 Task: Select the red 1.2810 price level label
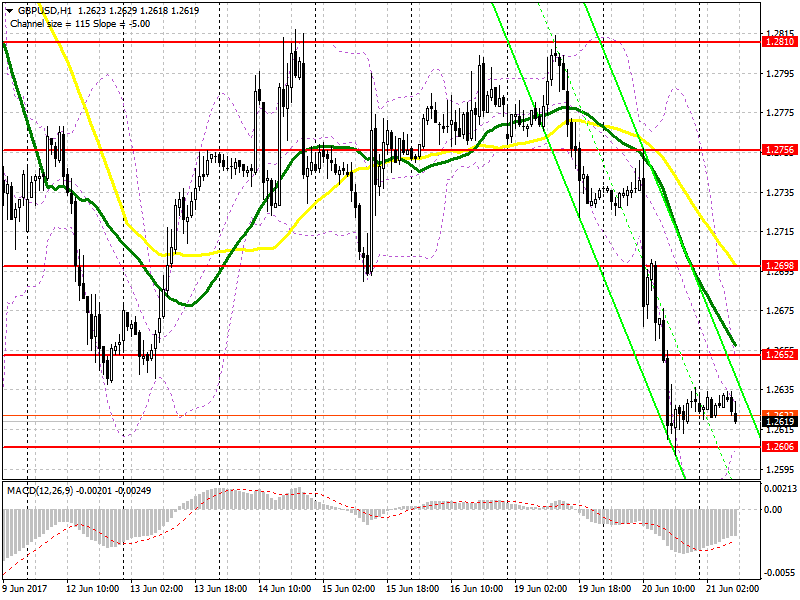(x=779, y=42)
